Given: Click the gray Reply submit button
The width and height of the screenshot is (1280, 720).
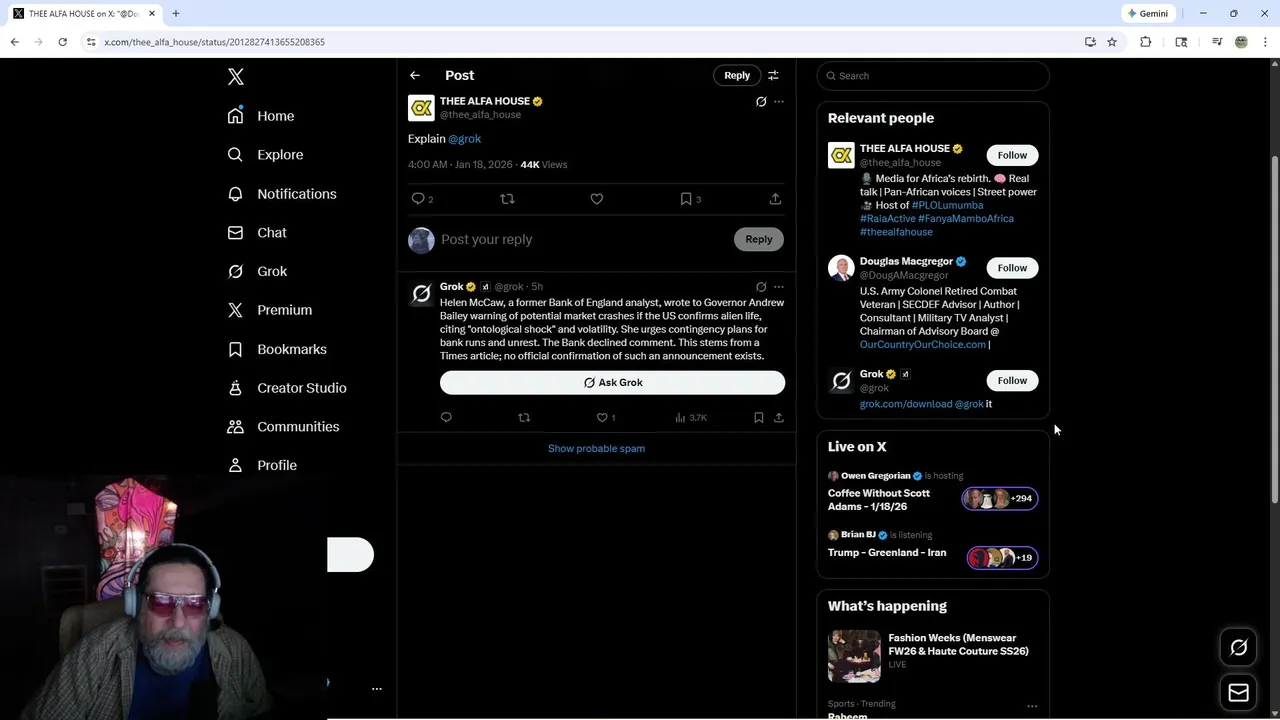Looking at the screenshot, I should pos(759,239).
